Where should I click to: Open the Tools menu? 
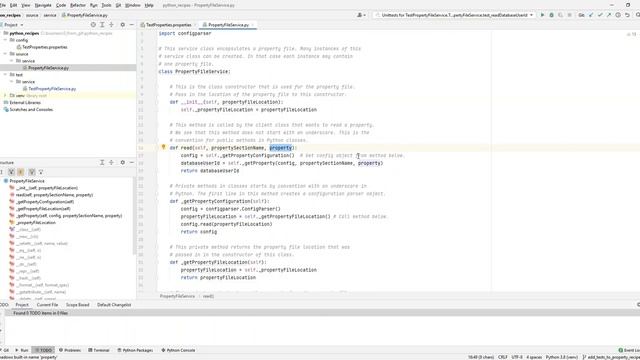coord(106,5)
